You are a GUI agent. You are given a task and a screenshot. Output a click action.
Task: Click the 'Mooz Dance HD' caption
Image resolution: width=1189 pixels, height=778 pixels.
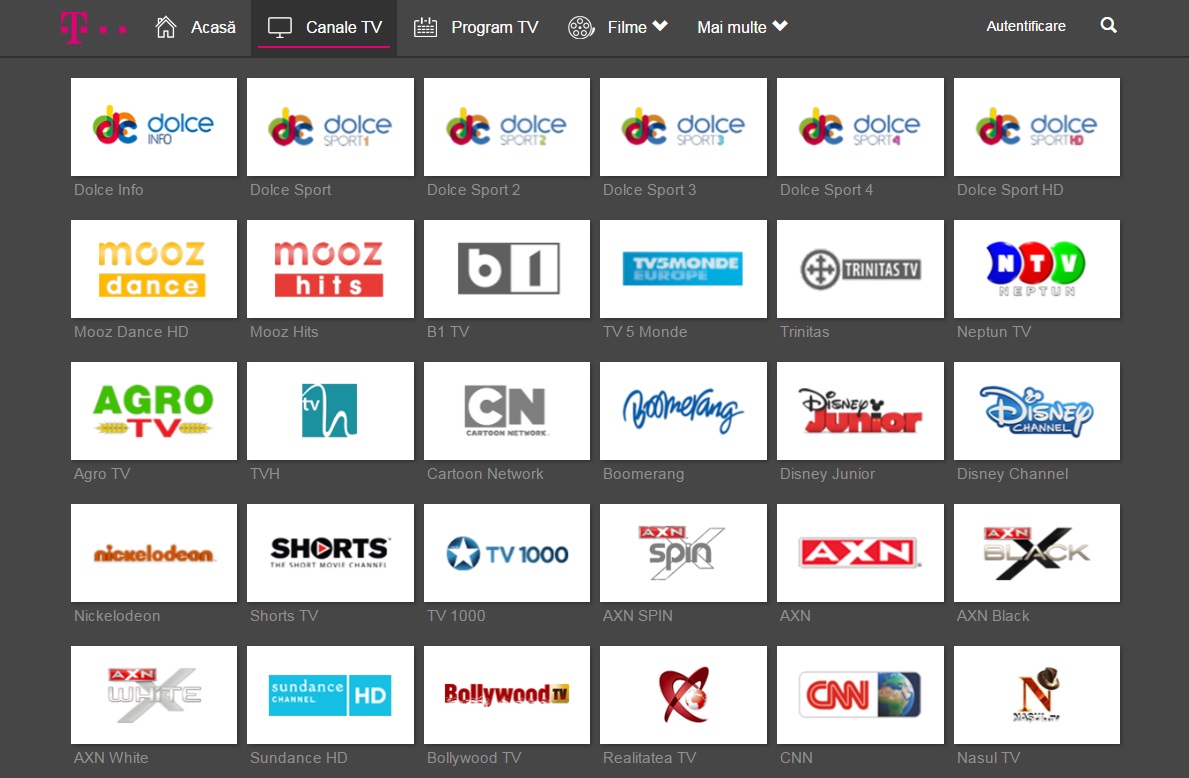click(130, 331)
